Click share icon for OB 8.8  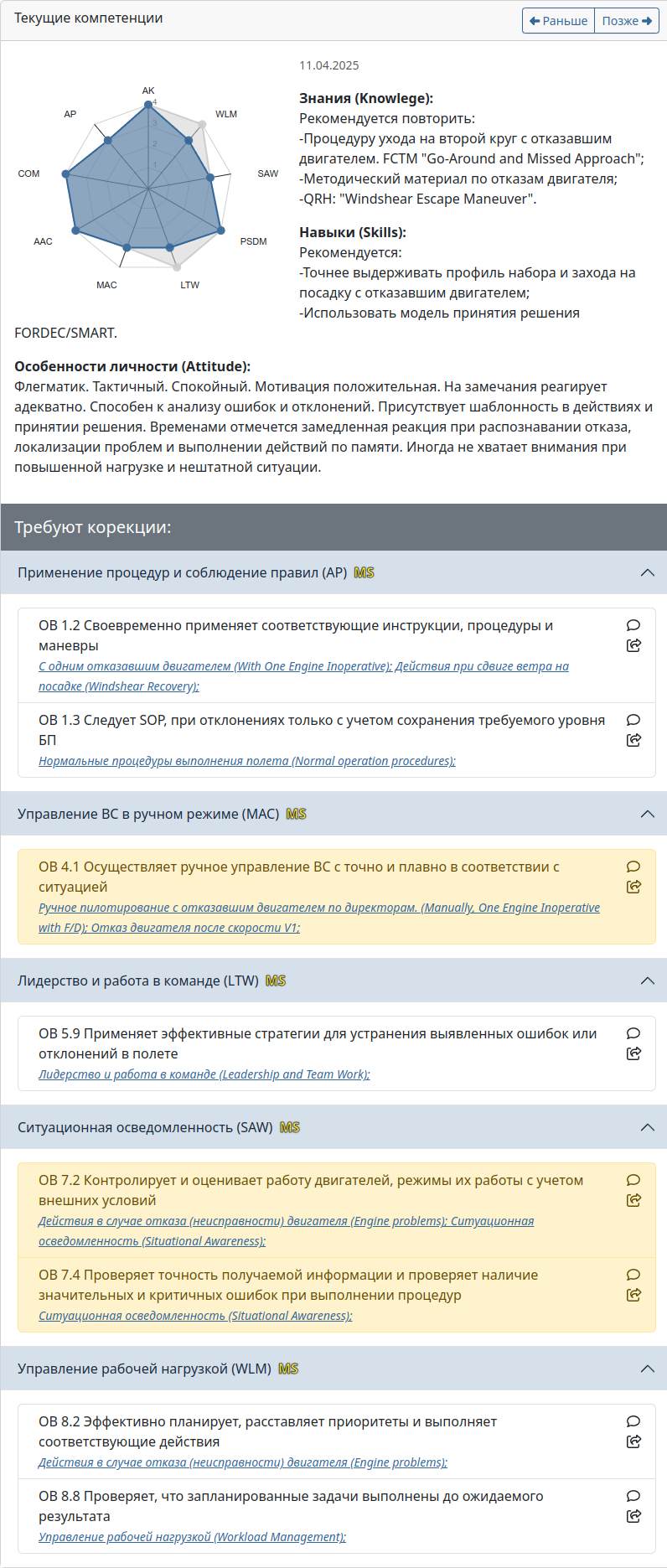(x=633, y=1516)
